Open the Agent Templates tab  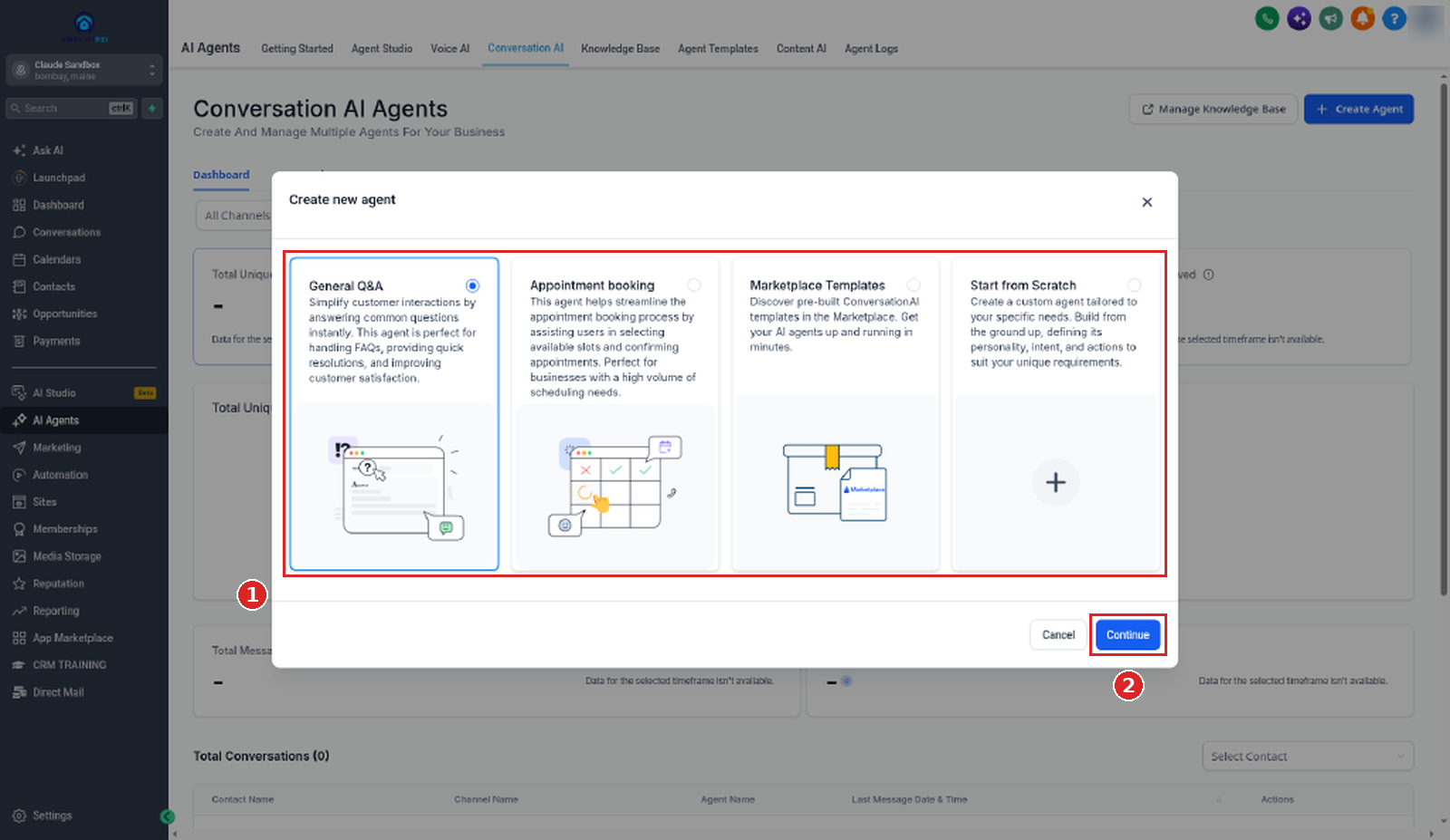click(718, 49)
